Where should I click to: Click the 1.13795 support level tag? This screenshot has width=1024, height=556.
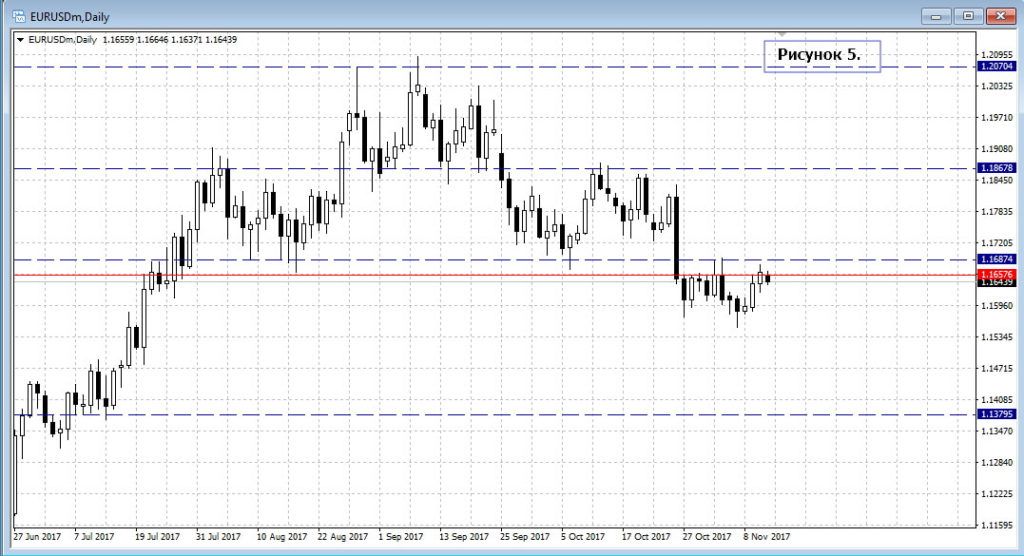pos(995,414)
